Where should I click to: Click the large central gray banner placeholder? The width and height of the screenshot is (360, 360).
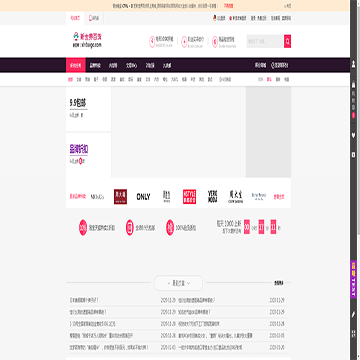click(178, 132)
